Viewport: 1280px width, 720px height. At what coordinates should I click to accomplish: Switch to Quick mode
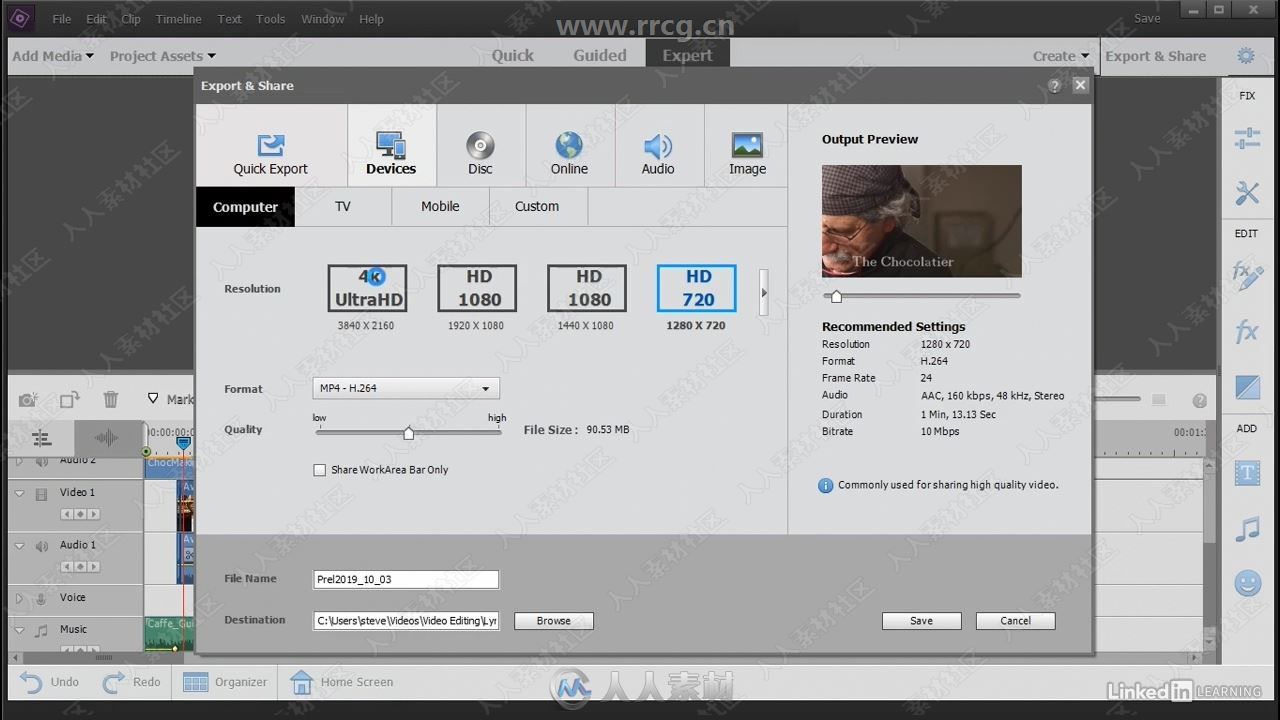tap(513, 56)
